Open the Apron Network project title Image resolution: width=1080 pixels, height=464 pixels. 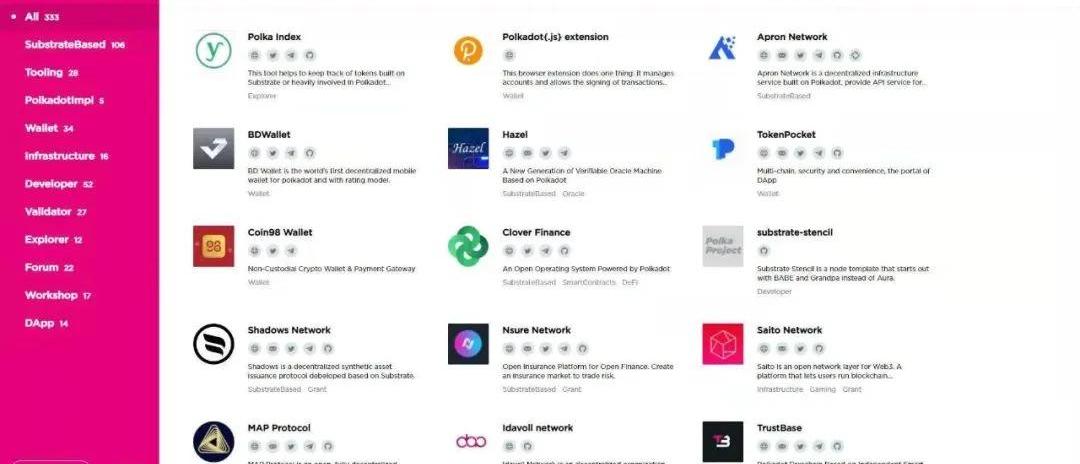[792, 37]
